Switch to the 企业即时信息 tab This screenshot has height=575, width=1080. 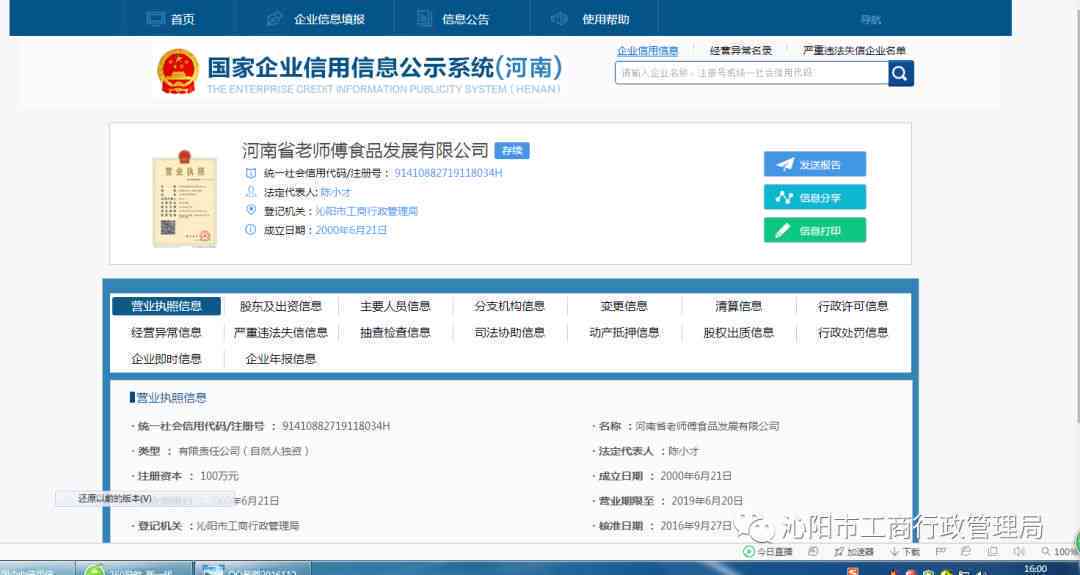pos(167,359)
